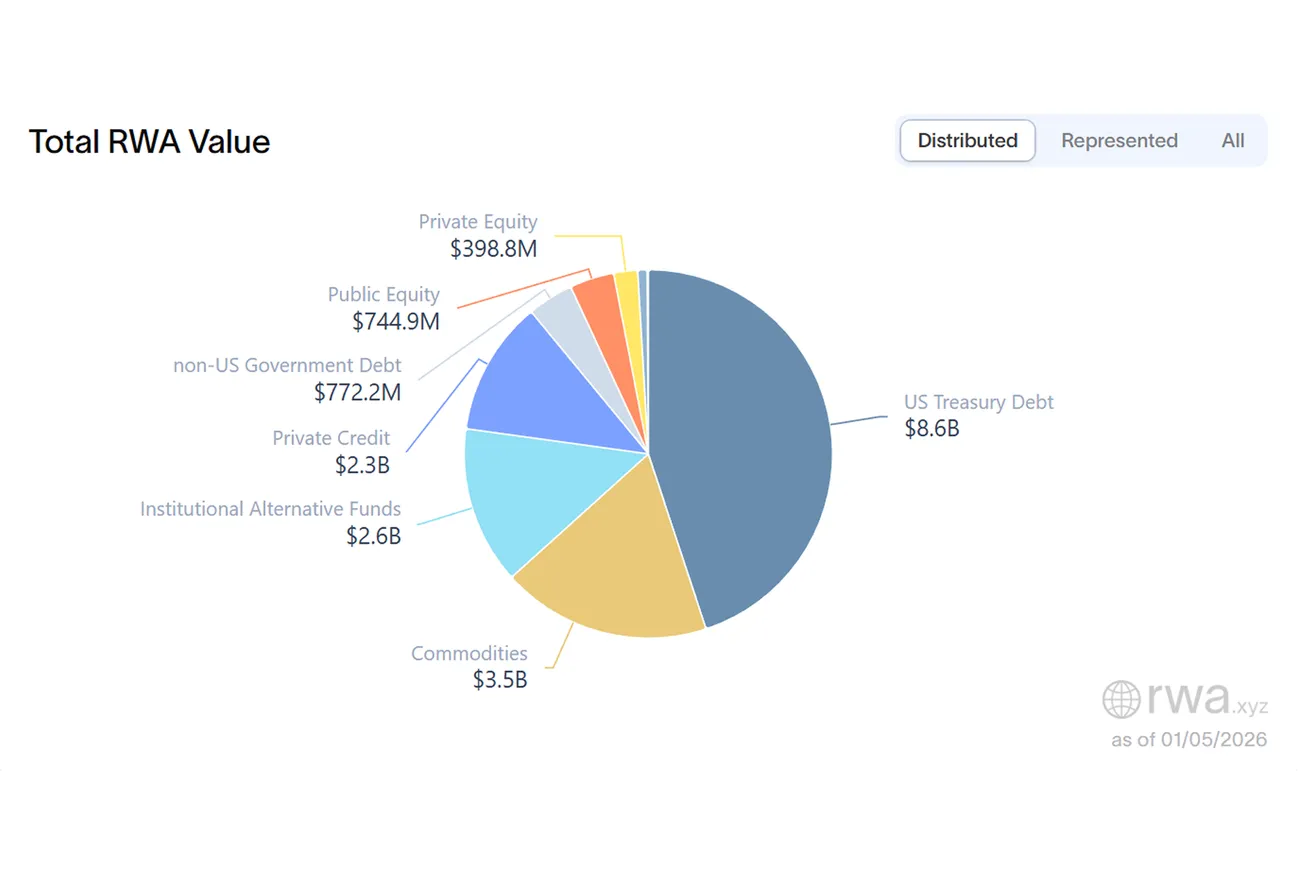This screenshot has height=869, width=1304.
Task: Click the rwa.xyz globe logo icon
Action: tap(1121, 700)
